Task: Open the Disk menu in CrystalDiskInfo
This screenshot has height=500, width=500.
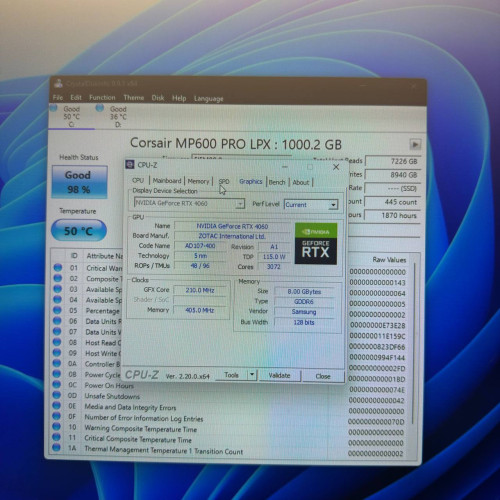Action: click(x=158, y=98)
